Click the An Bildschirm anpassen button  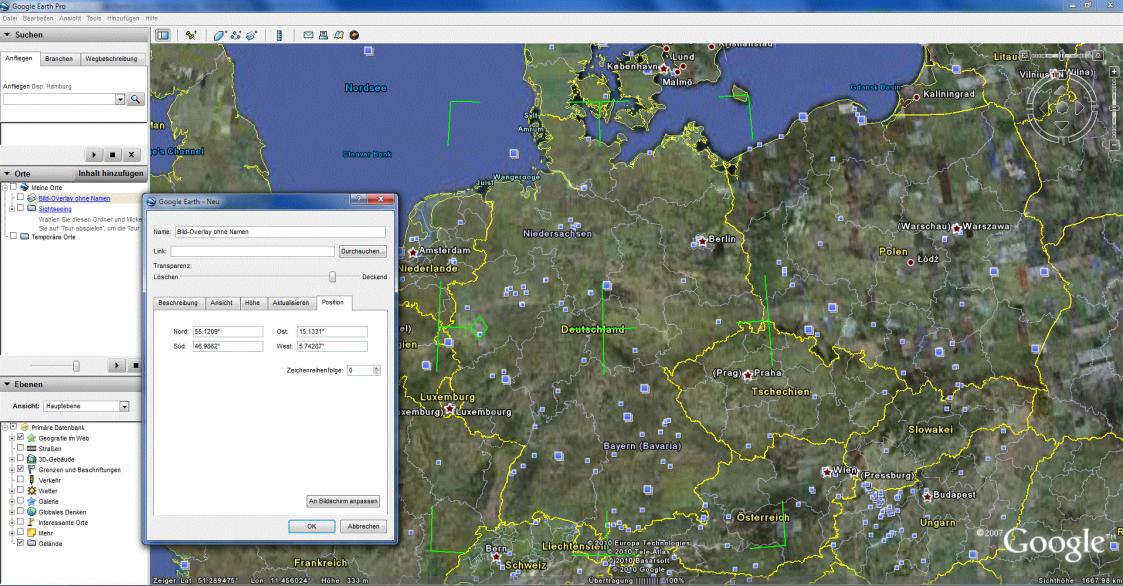pos(342,501)
